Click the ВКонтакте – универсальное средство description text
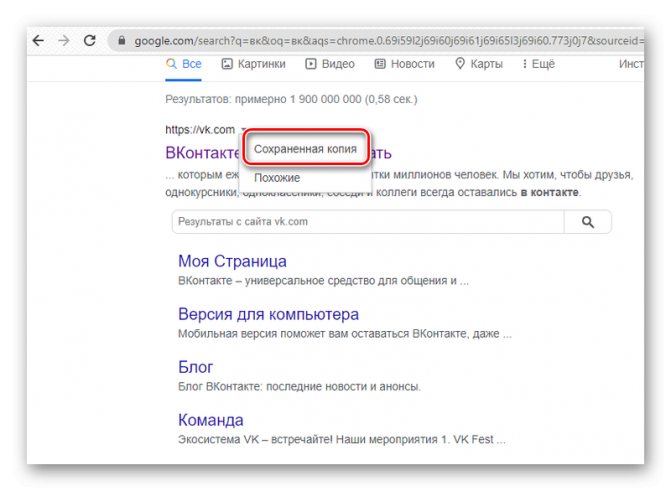Viewport: 671px width, 491px height. (324, 281)
